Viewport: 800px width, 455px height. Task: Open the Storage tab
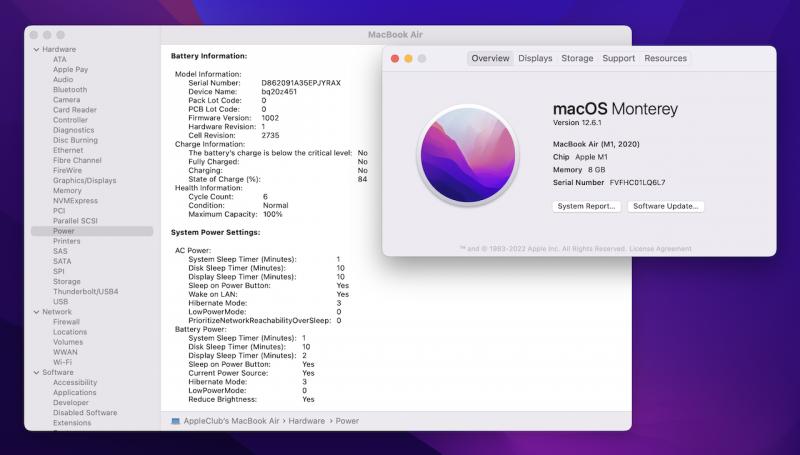(577, 58)
